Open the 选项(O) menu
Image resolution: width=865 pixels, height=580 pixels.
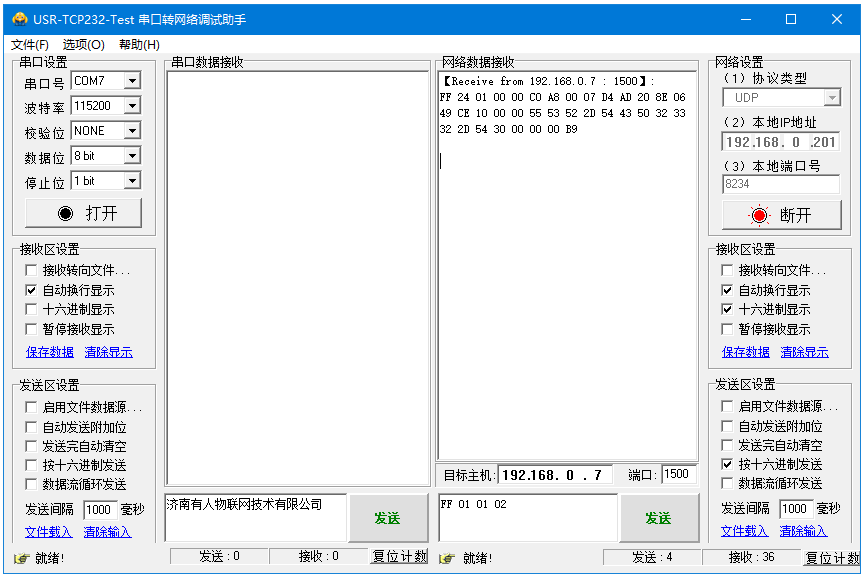[x=83, y=45]
